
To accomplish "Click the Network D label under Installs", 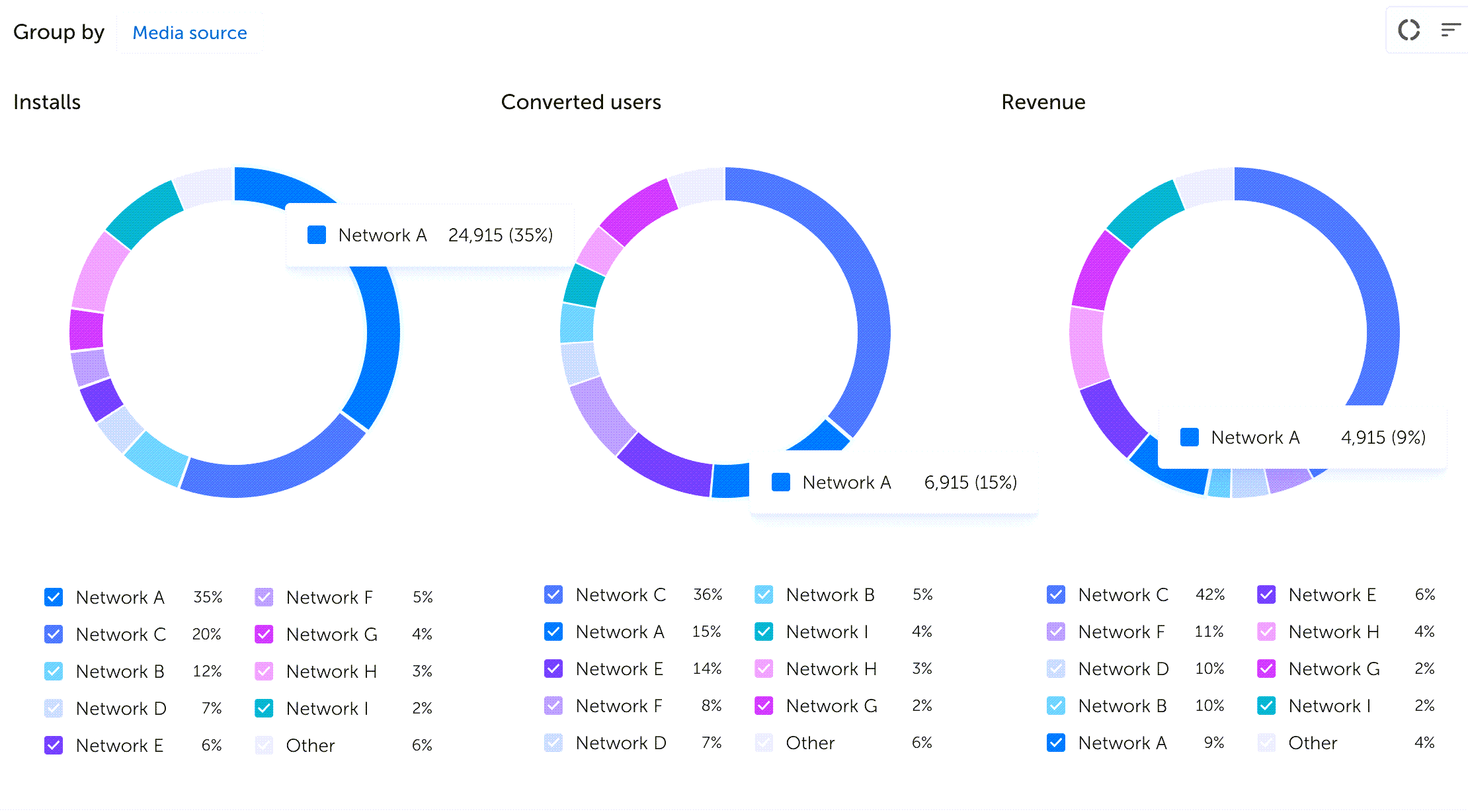I will [x=121, y=708].
